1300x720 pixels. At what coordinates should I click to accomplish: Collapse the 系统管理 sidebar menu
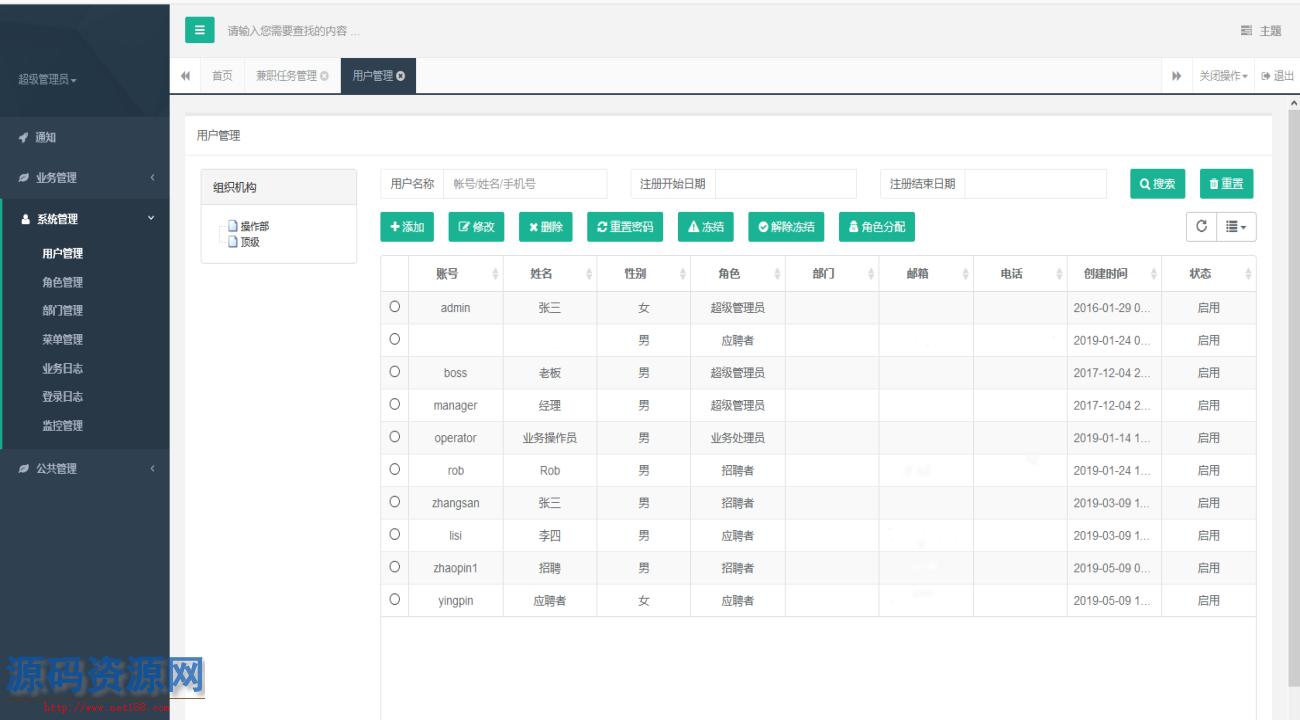tap(85, 219)
